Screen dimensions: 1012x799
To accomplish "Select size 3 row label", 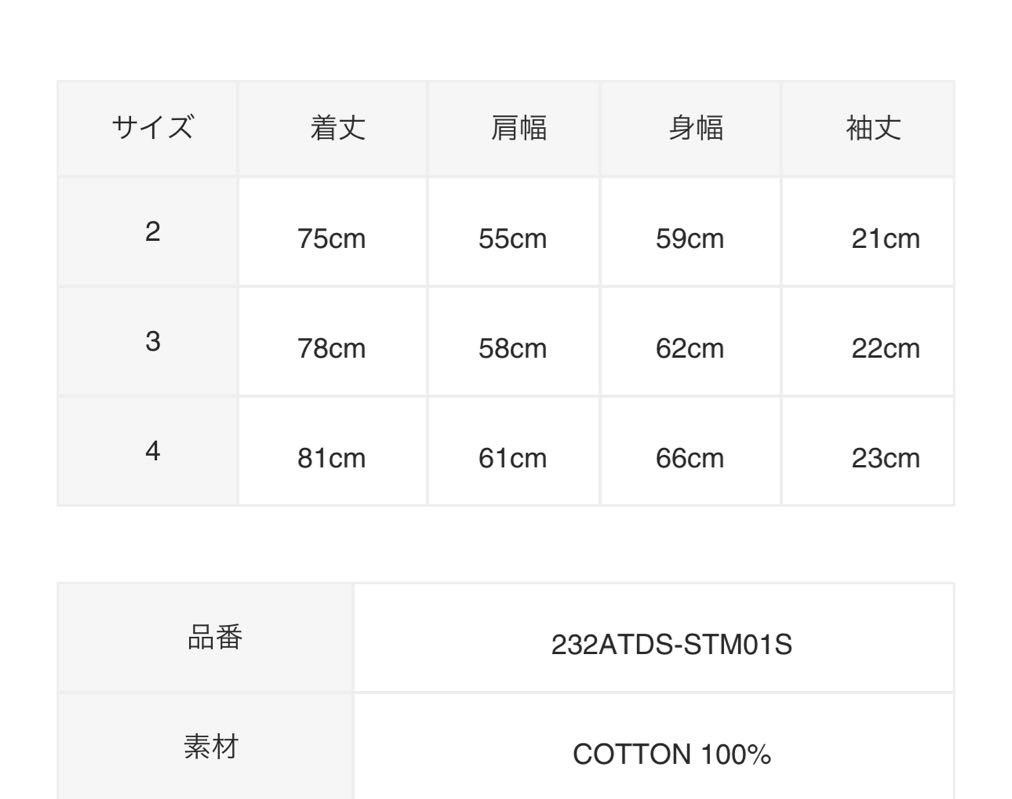I will [148, 341].
